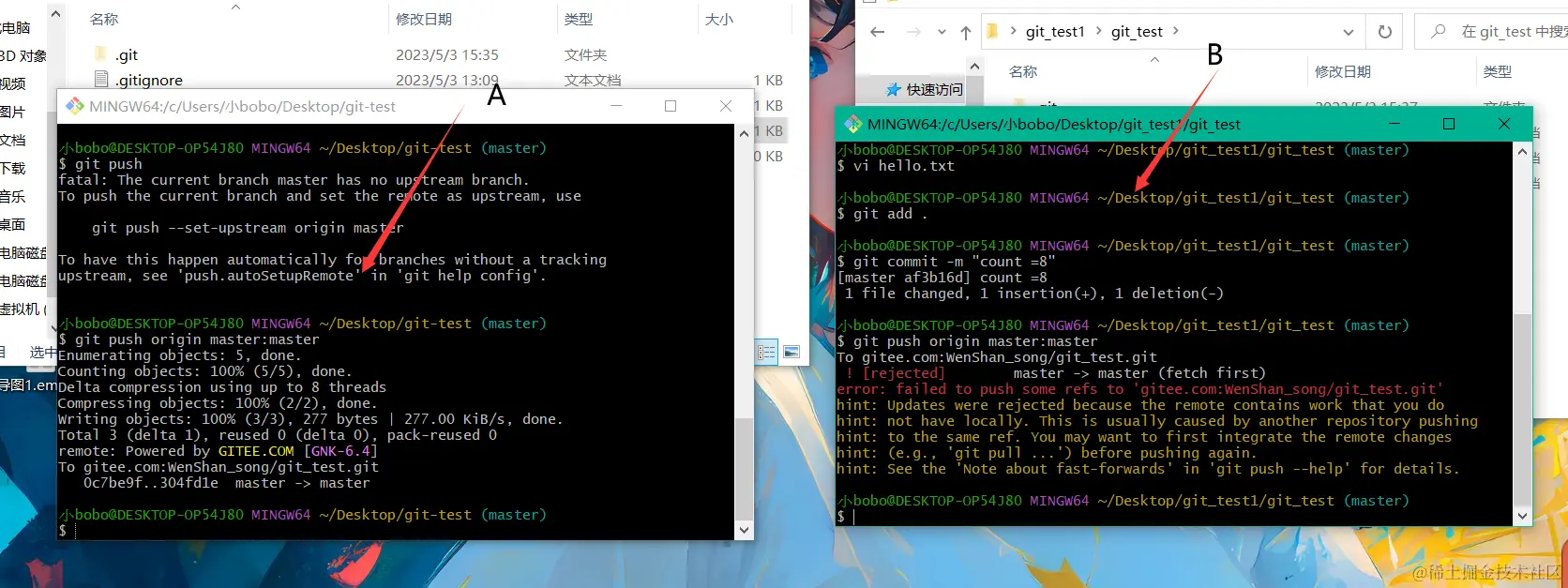Click navigation pane scroll-up arrow in git_test Explorer
This screenshot has height=588, width=1568.
(974, 67)
